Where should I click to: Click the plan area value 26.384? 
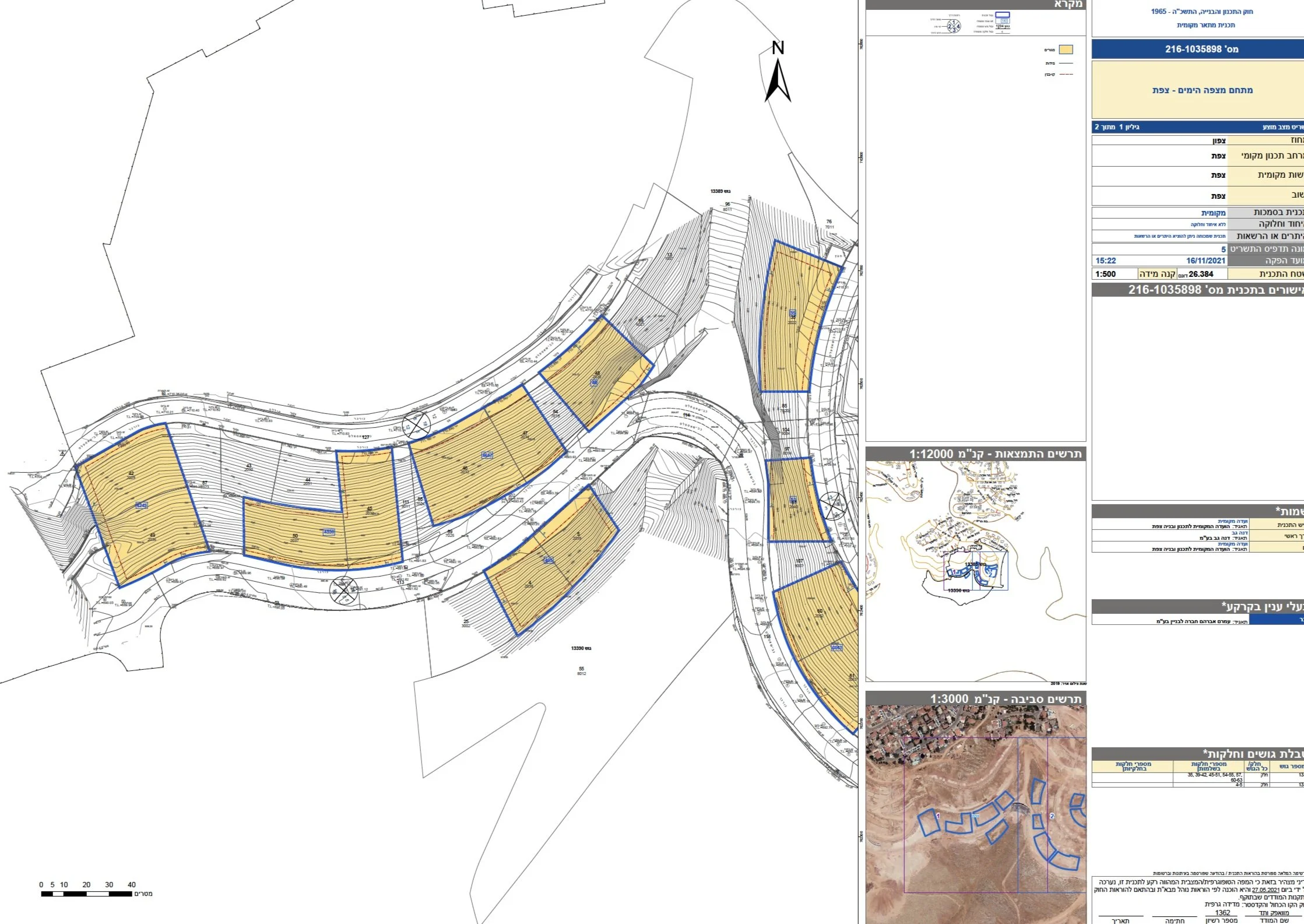tap(1201, 274)
